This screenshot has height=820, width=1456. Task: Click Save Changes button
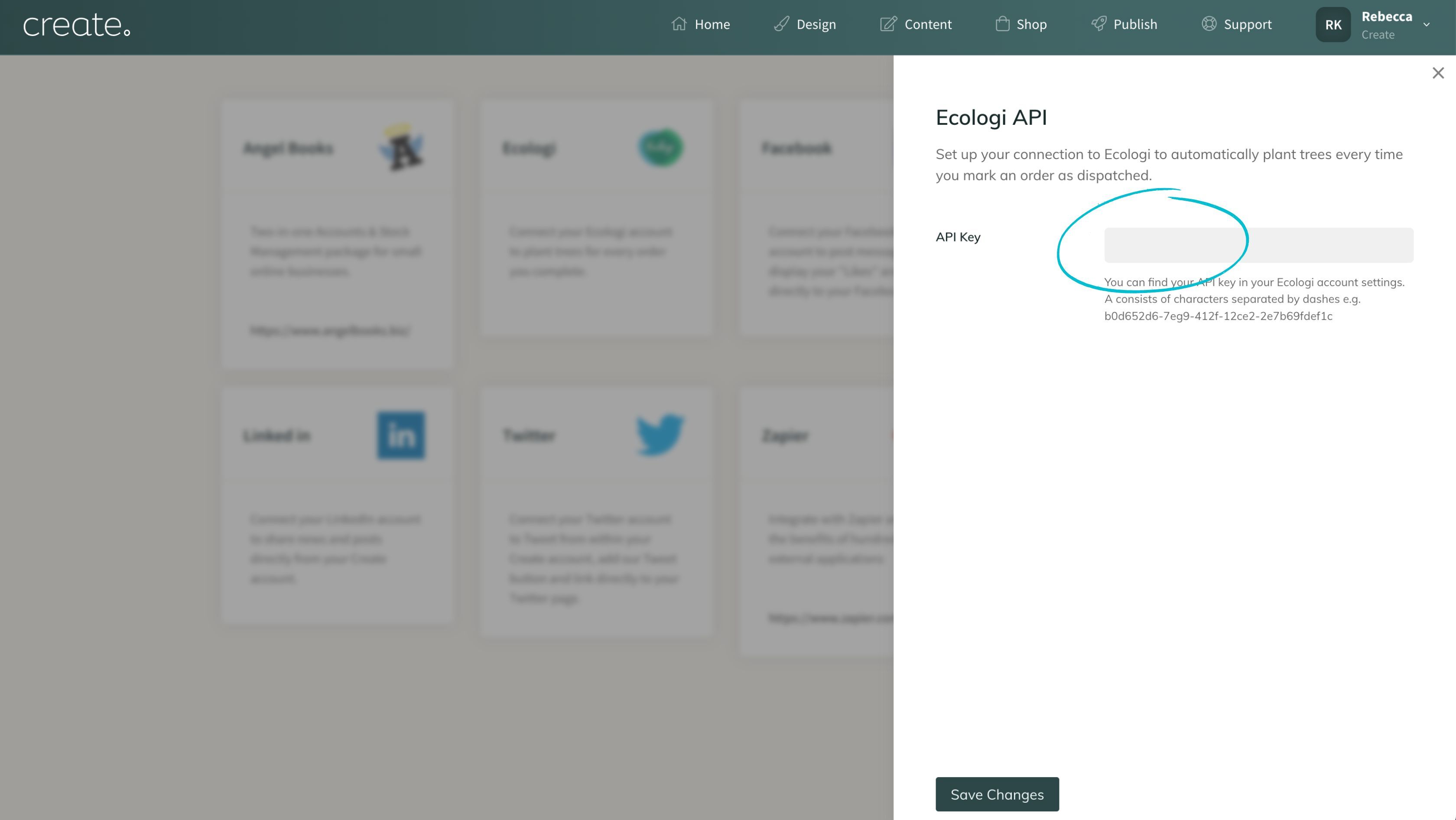point(997,794)
